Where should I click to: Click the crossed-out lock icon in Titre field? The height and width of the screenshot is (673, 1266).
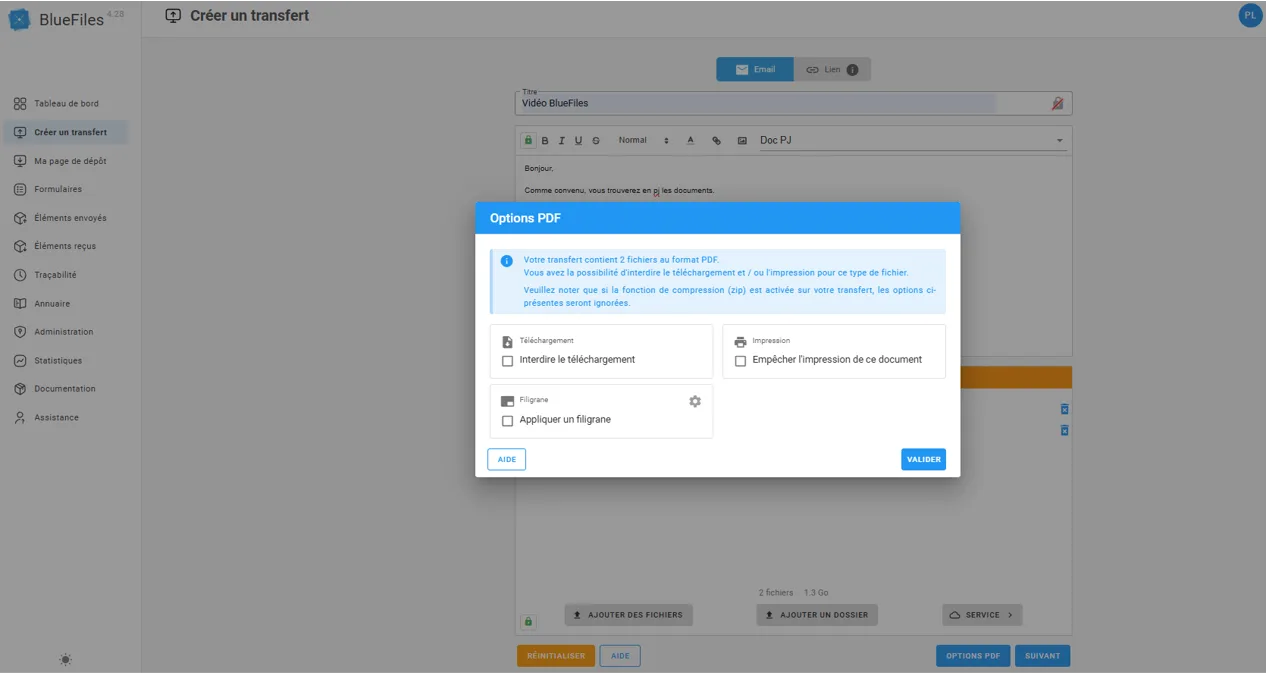pyautogui.click(x=1057, y=103)
